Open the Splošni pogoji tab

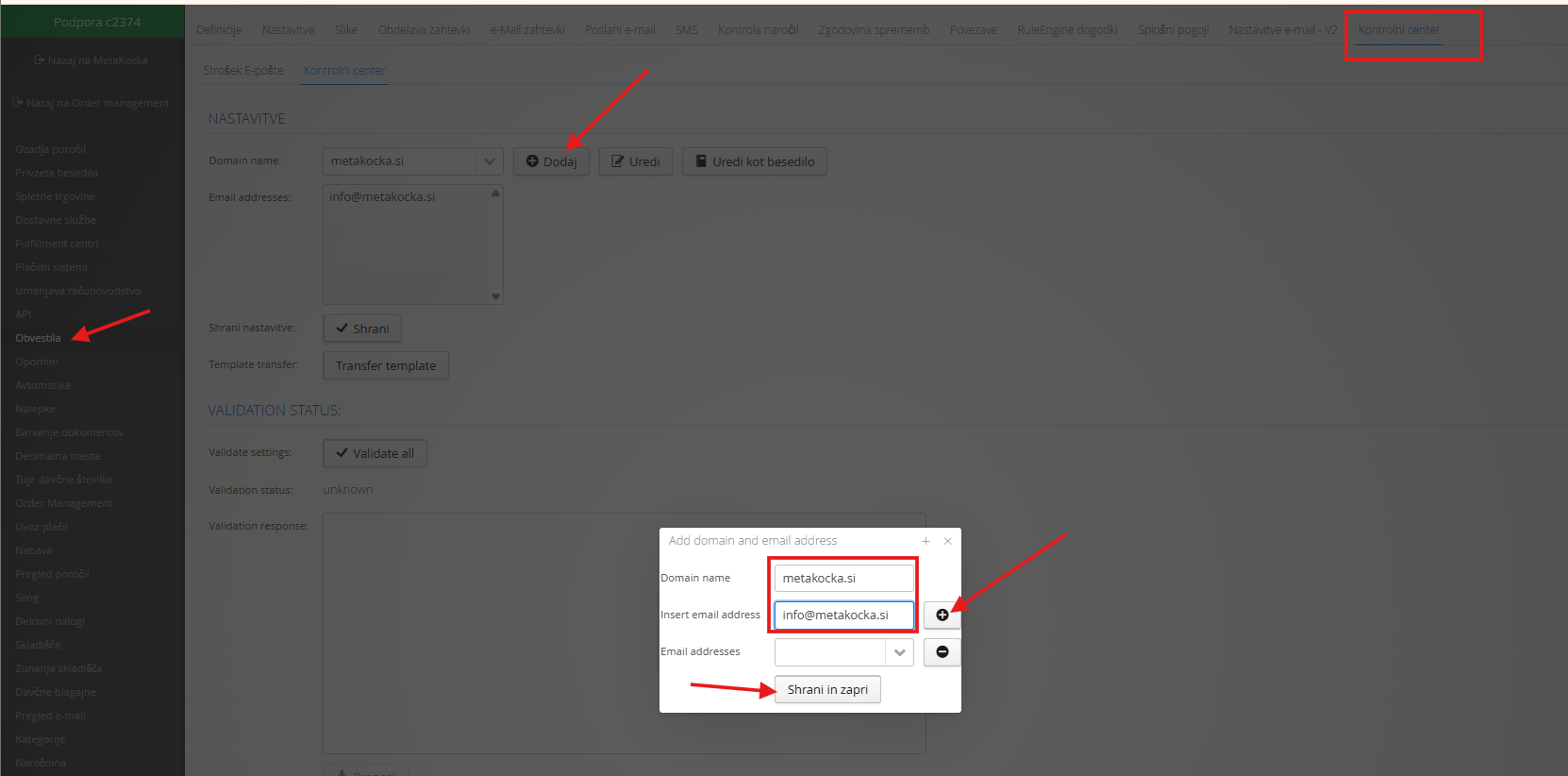[x=1173, y=30]
